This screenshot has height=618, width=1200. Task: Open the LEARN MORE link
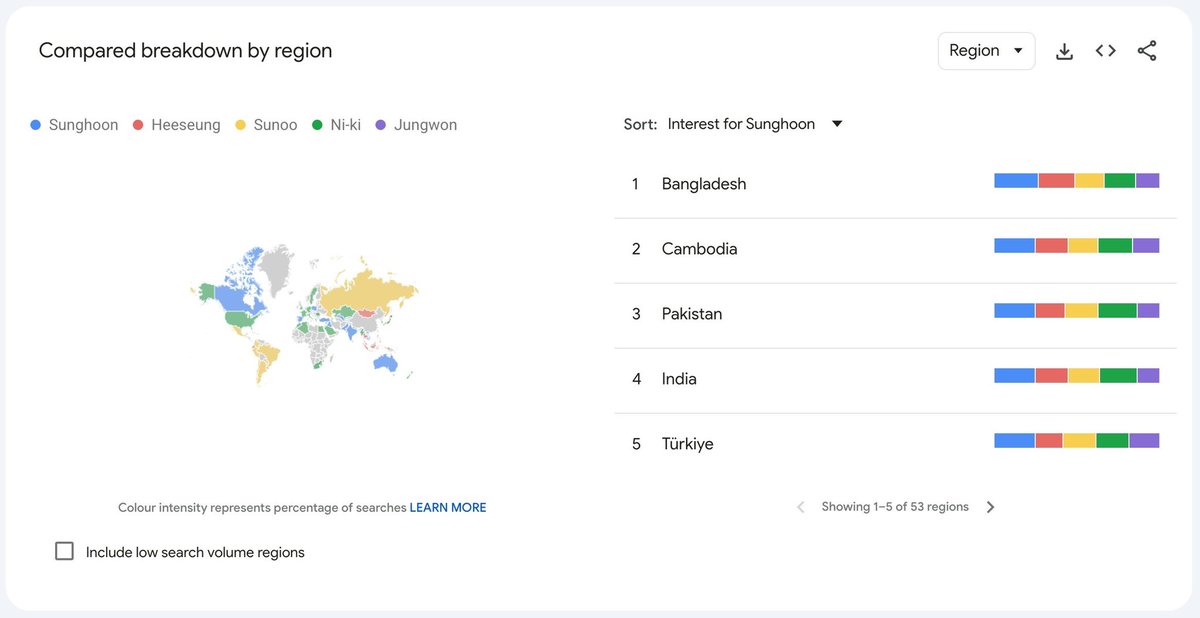click(x=448, y=508)
